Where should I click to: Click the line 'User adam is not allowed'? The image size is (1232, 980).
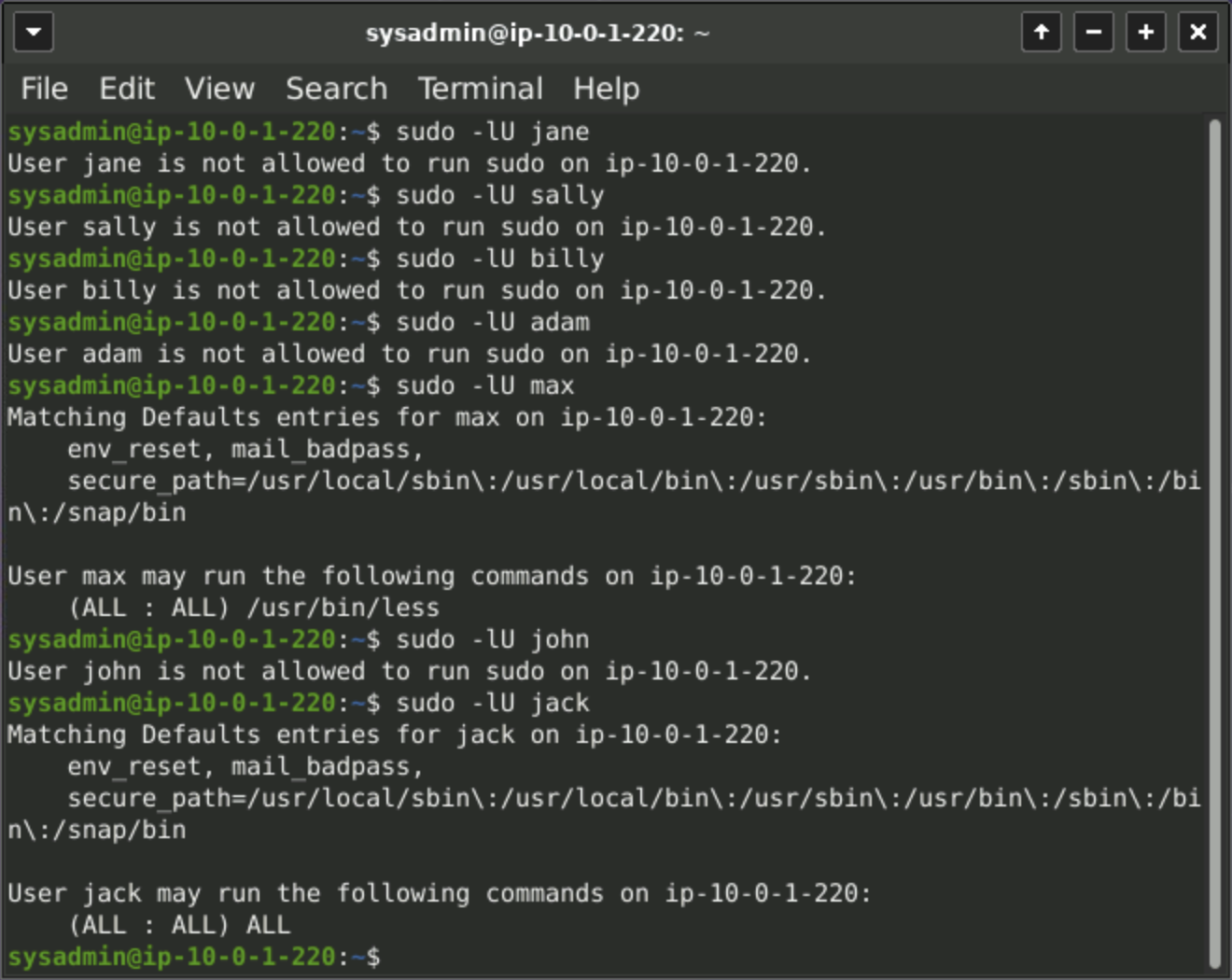(x=410, y=354)
